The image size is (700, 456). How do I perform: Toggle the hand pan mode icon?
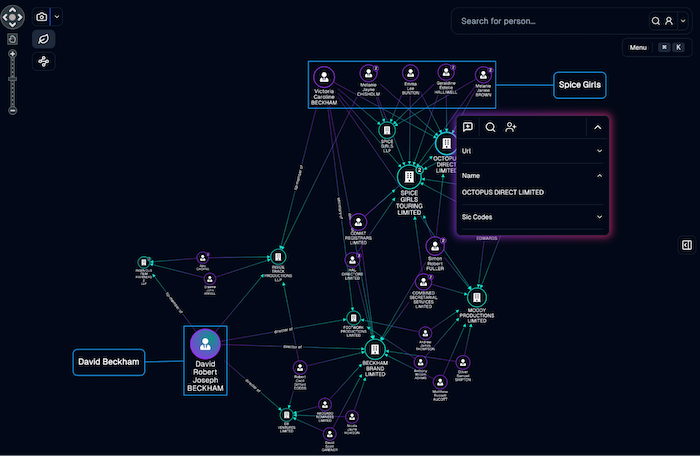tap(12, 39)
